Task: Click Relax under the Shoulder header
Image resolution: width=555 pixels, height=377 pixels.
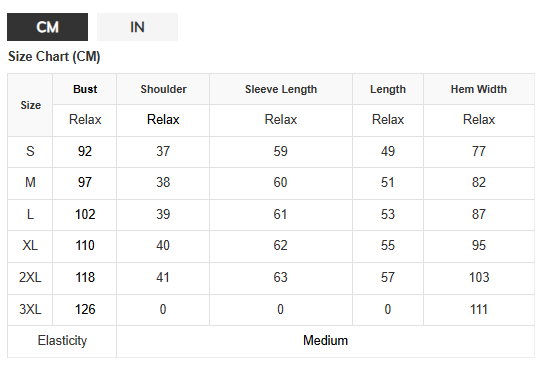Action: coord(163,120)
